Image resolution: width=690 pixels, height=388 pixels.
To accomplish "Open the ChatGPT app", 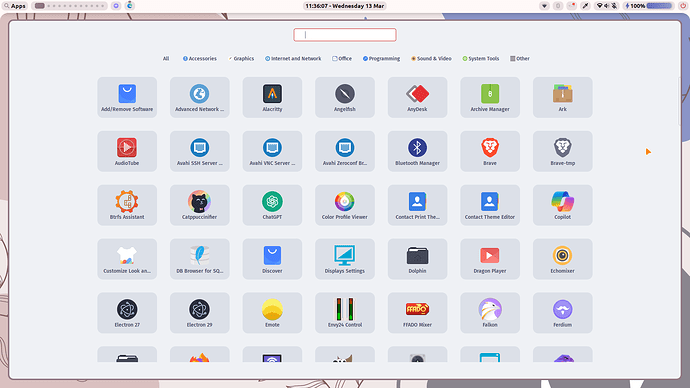I will click(x=272, y=205).
